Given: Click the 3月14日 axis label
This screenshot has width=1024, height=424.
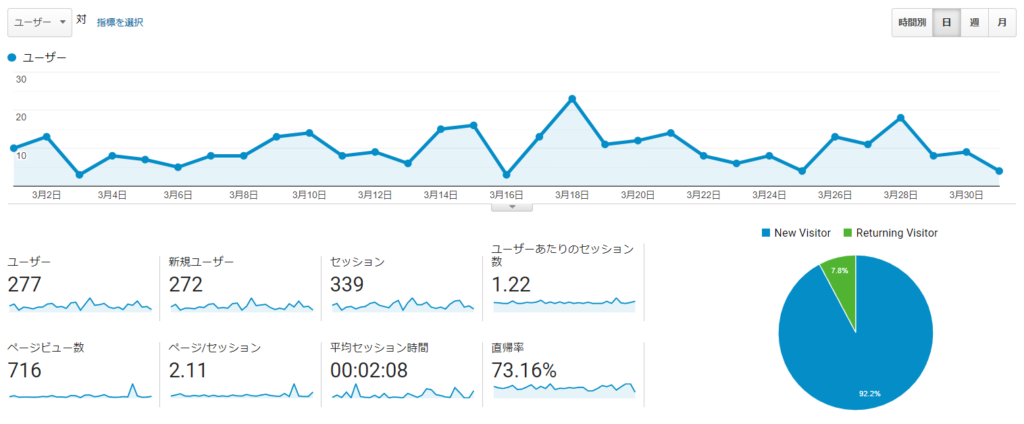Looking at the screenshot, I should click(x=440, y=195).
